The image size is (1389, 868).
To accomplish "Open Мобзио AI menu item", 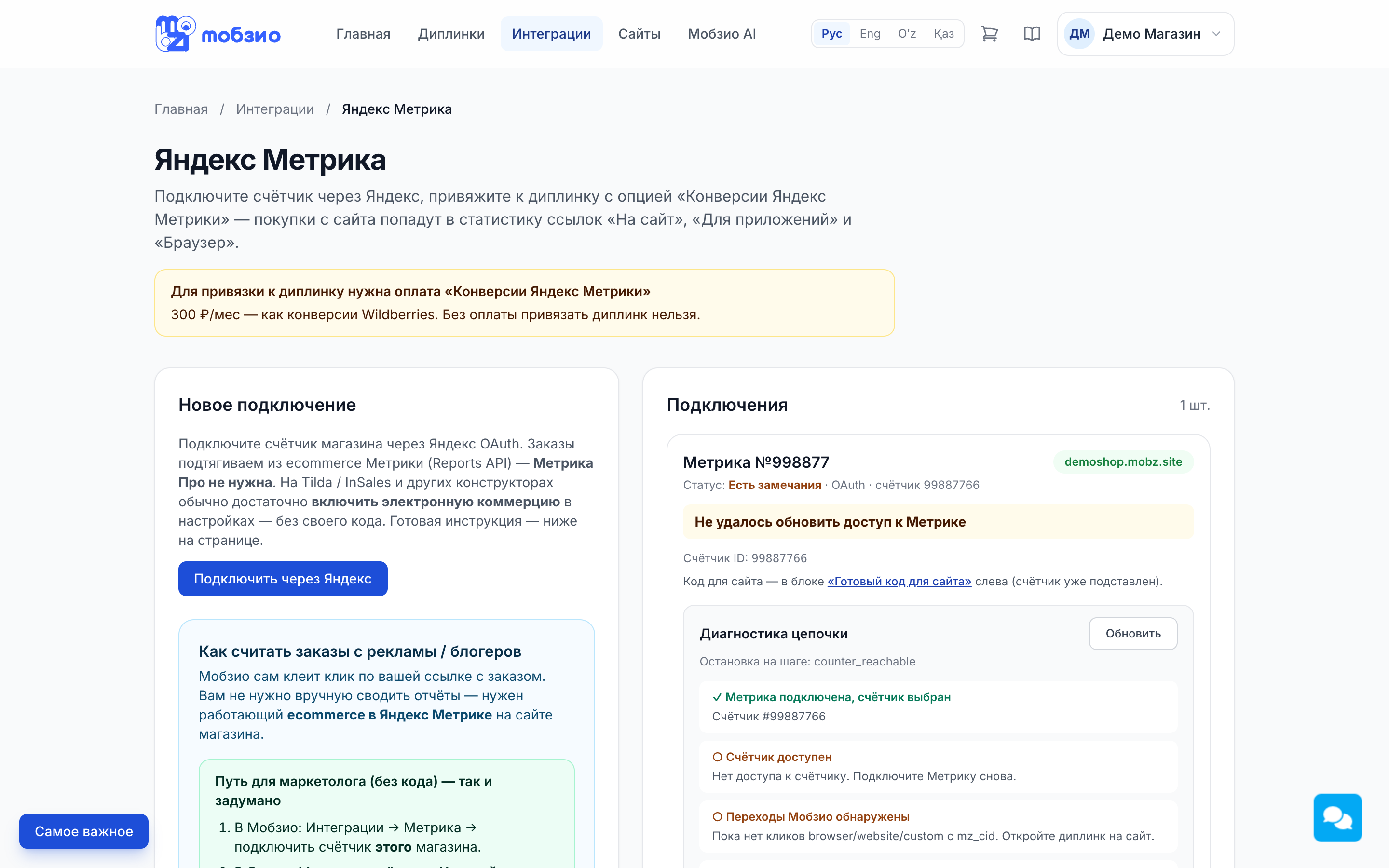I will [x=722, y=34].
